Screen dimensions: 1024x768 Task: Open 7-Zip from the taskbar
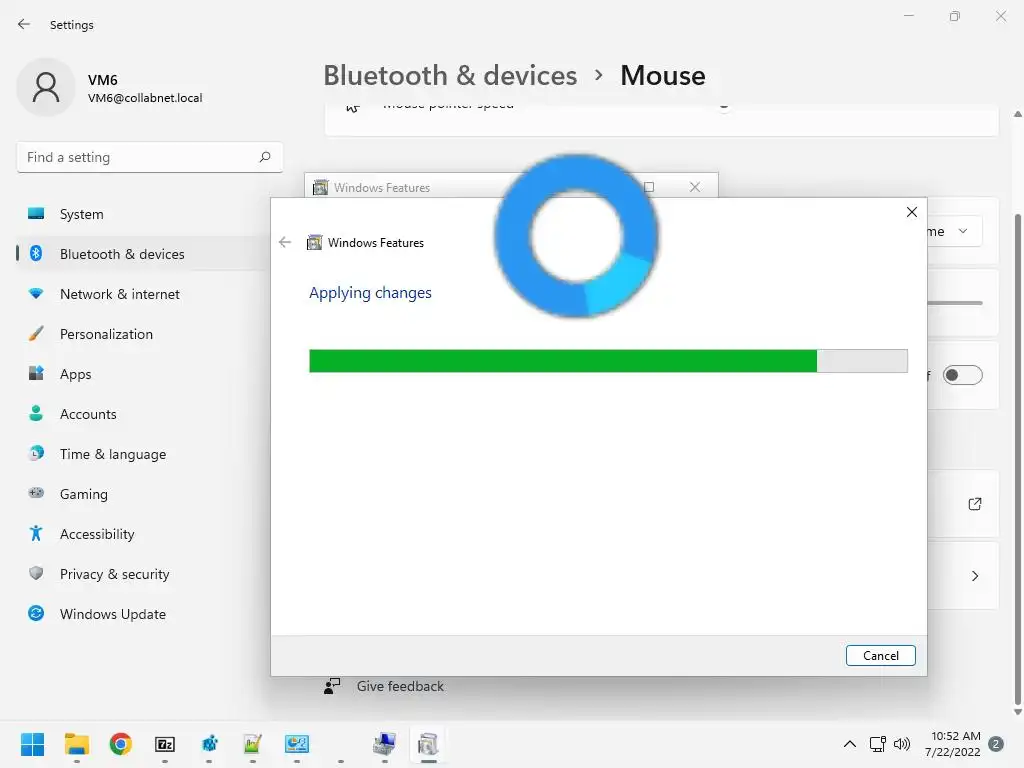(x=165, y=744)
